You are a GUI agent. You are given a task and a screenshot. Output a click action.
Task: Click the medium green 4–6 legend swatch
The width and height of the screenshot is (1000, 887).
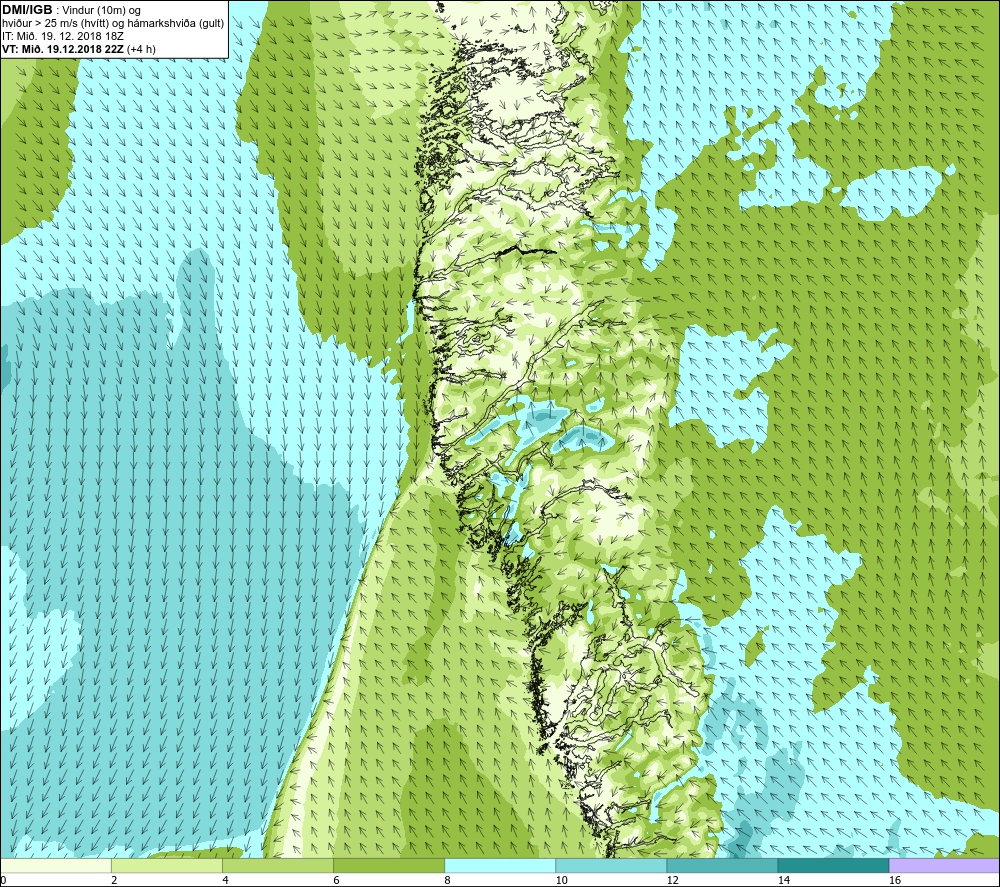pos(278,865)
